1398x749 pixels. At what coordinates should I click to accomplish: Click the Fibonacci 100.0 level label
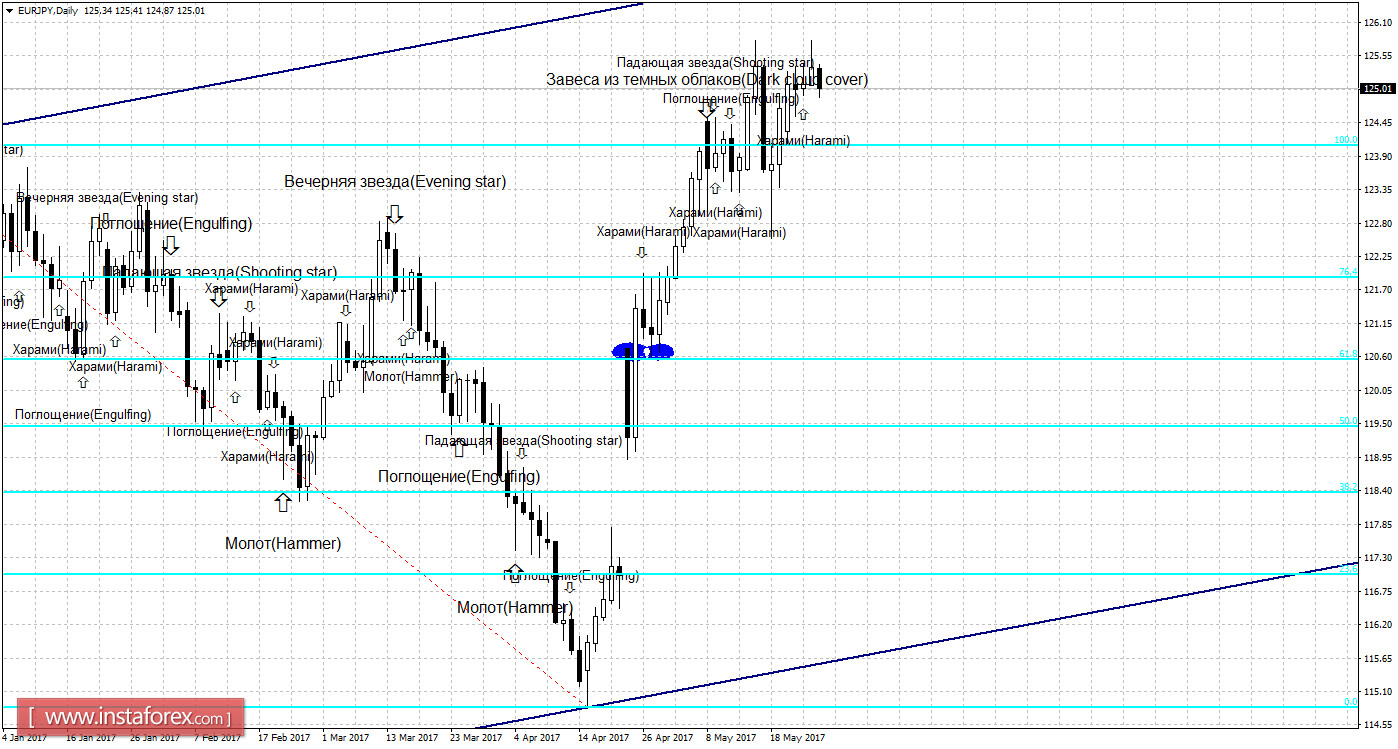[x=1345, y=140]
